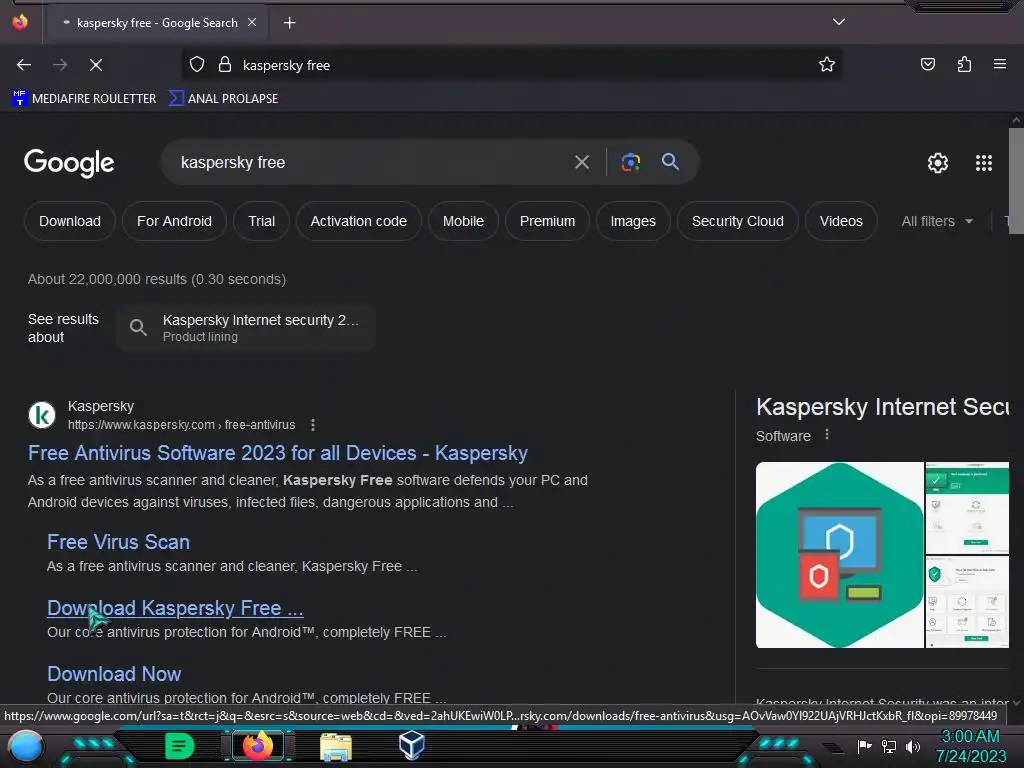
Task: Select the Mobile filter chip
Action: click(x=463, y=221)
